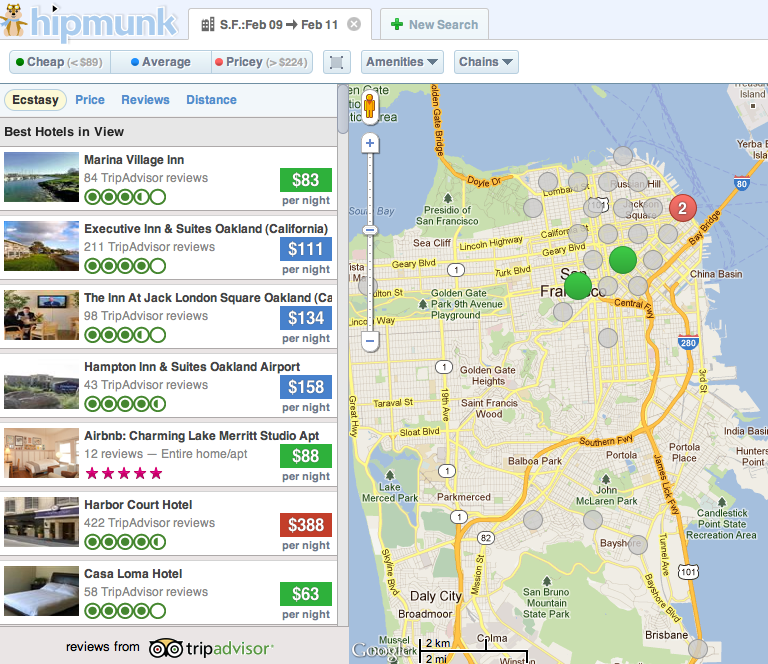
Task: Click the 422 TripAdvisor reviews text
Action: (149, 523)
